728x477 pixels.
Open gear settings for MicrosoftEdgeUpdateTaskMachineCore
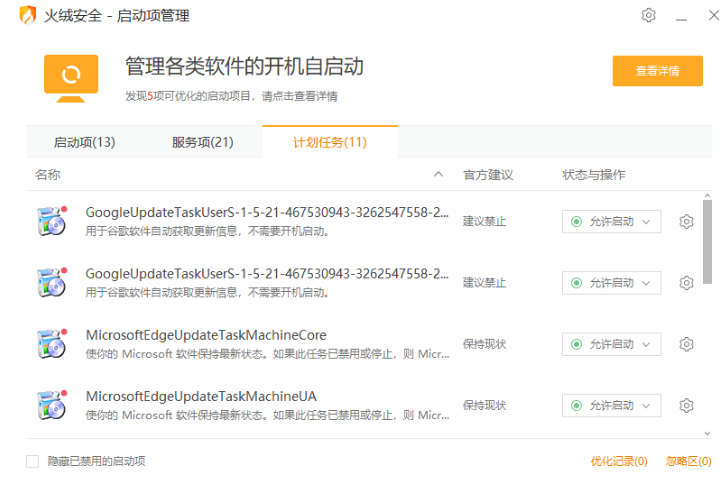click(686, 344)
